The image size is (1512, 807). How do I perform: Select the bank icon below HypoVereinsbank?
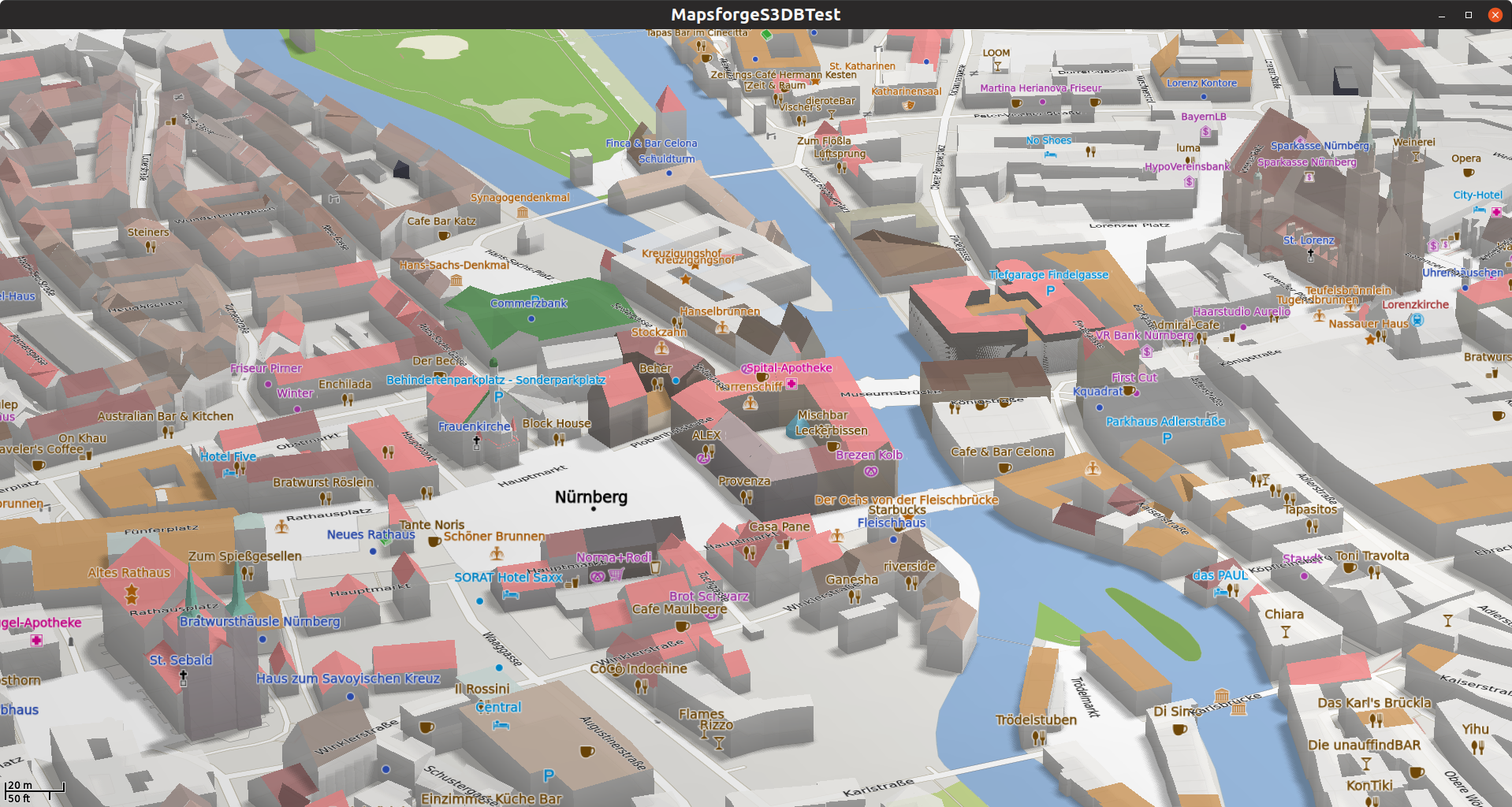(1189, 182)
